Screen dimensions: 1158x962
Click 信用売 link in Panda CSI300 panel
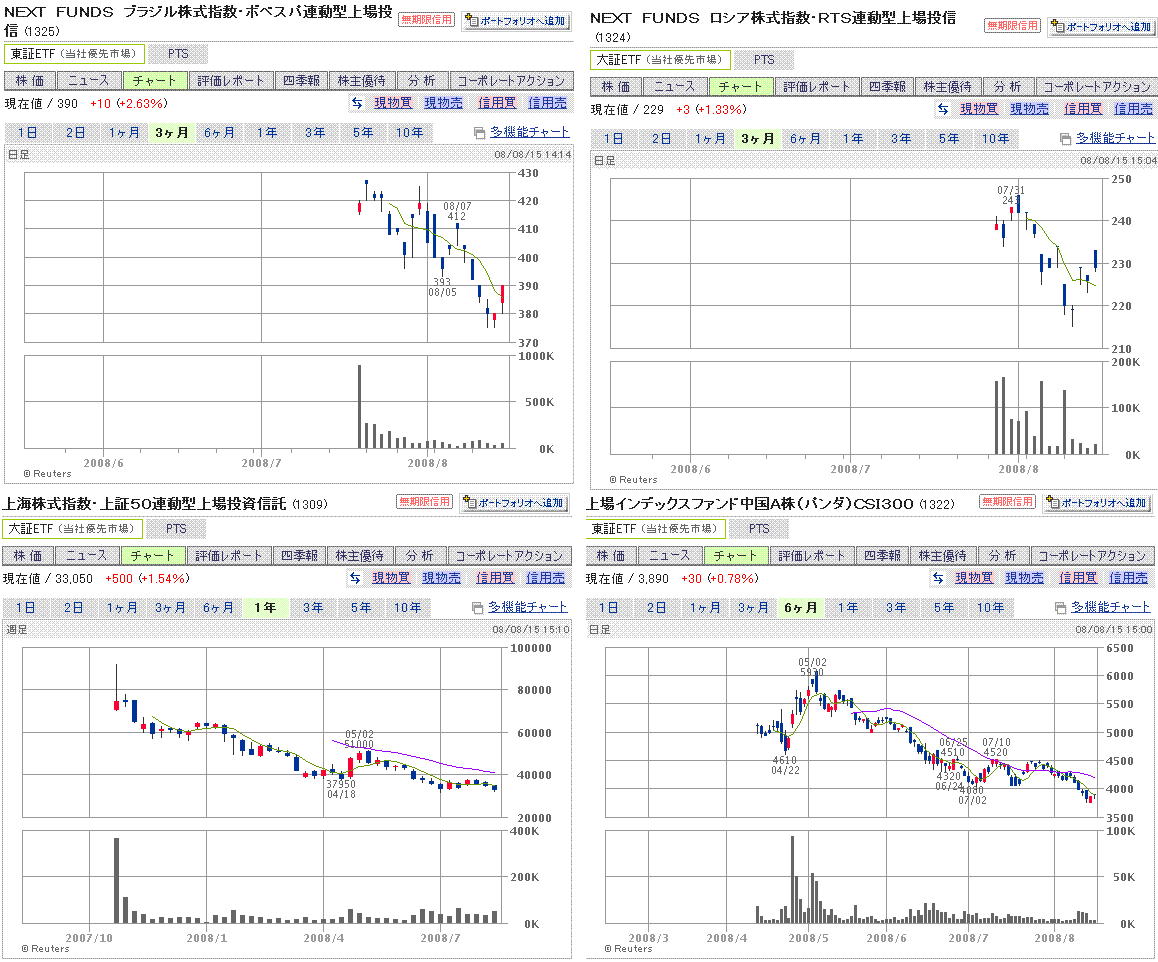1128,578
